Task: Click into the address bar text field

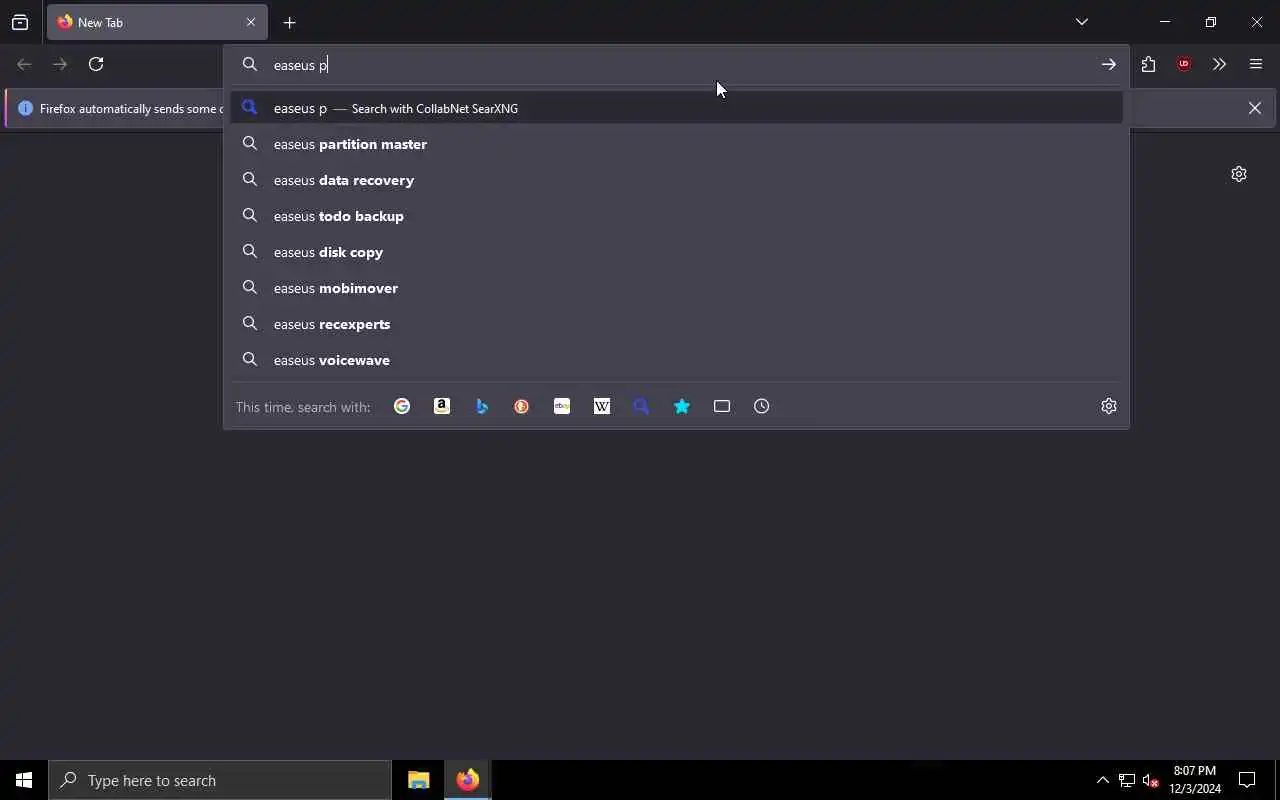Action: point(680,64)
